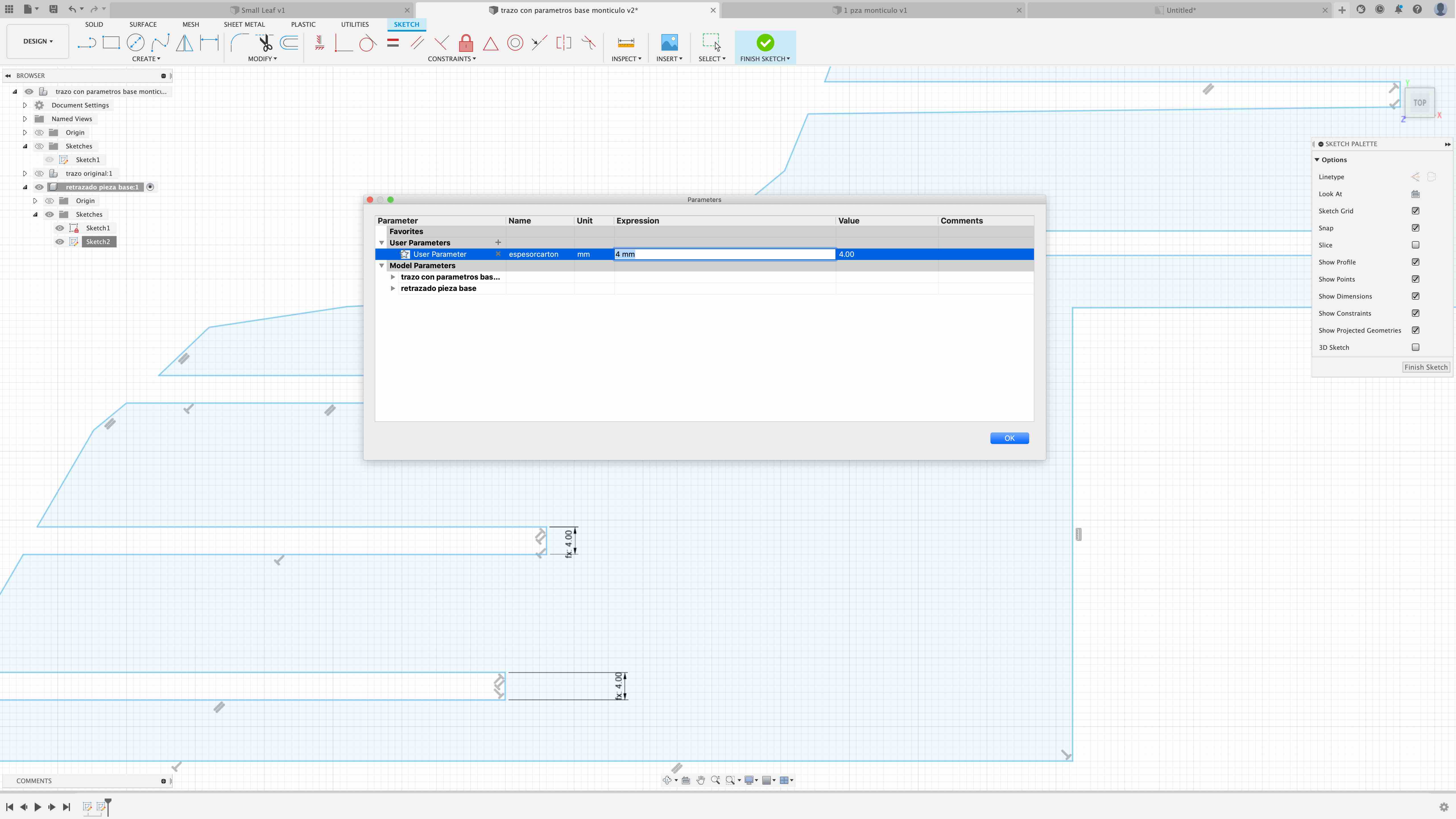
Task: Expand the Document Settings node
Action: pos(25,105)
